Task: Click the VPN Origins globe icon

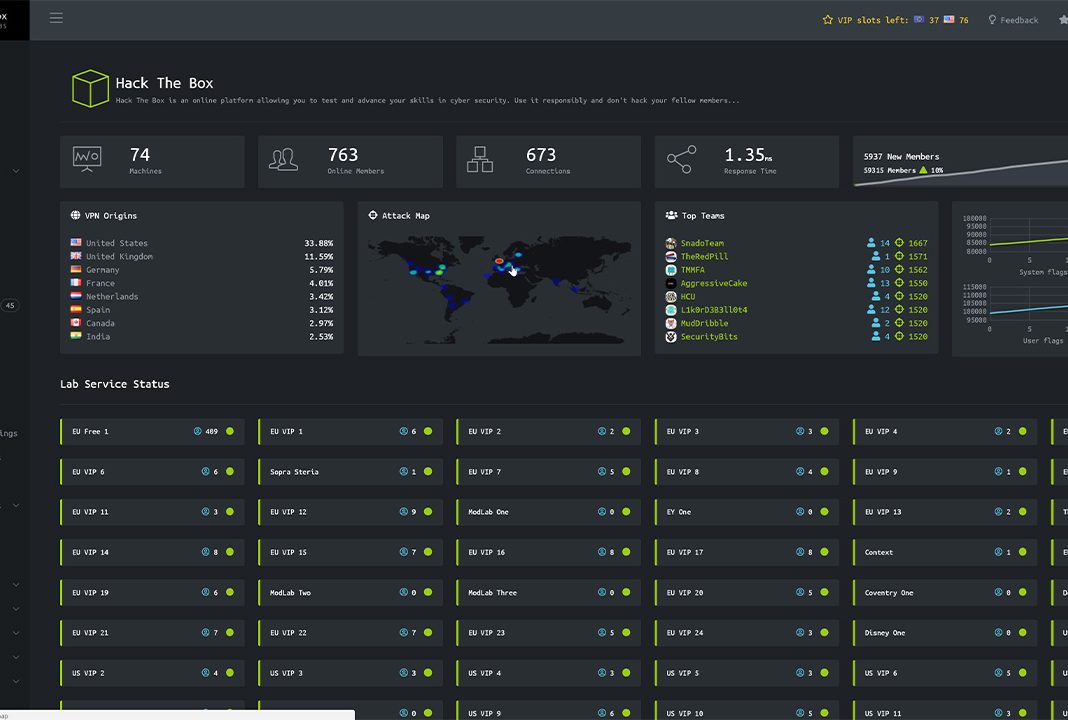Action: [x=76, y=215]
